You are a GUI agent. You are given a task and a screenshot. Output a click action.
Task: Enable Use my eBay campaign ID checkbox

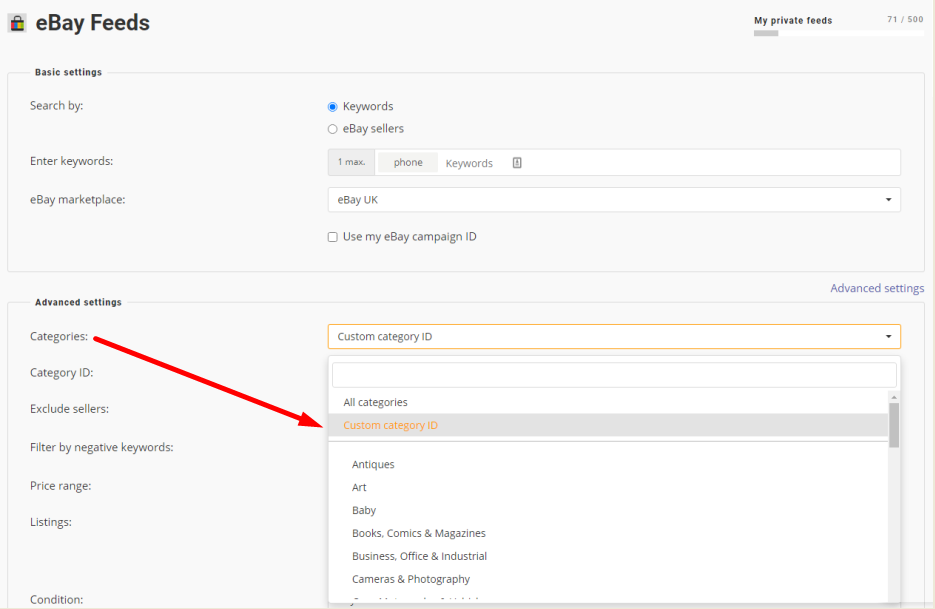(x=333, y=237)
